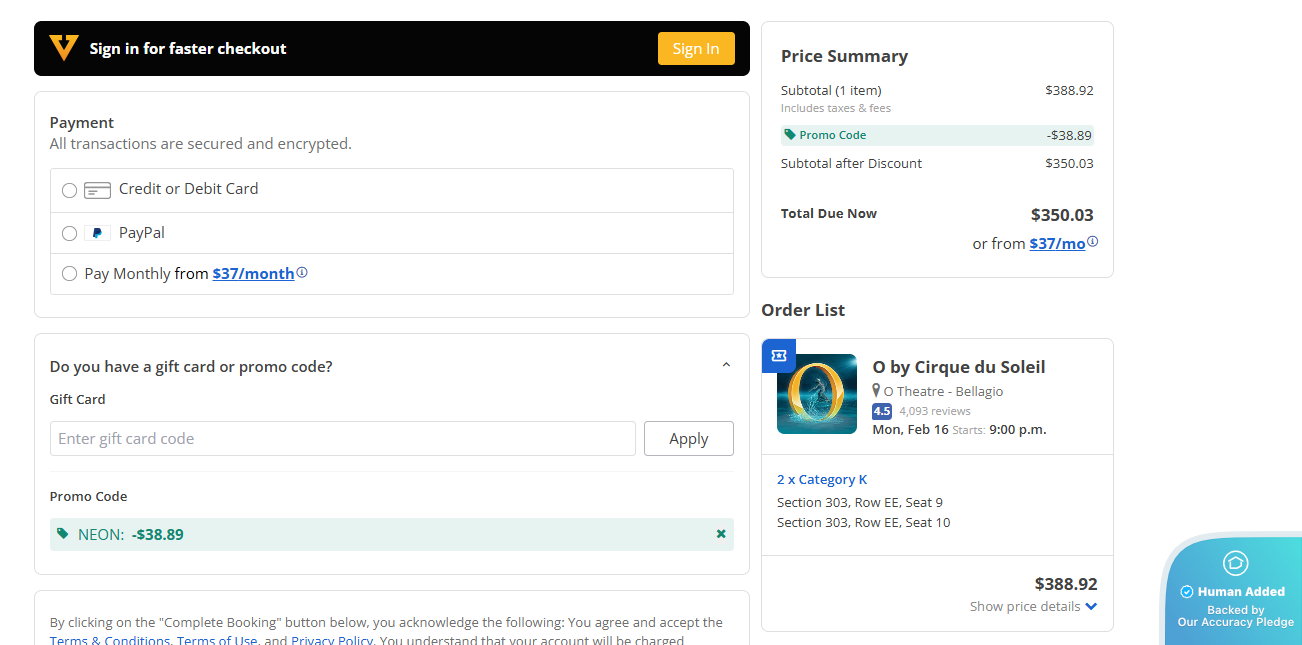Image resolution: width=1302 pixels, height=645 pixels.
Task: Click the info icon next to $37/mo total
Action: coord(1093,242)
